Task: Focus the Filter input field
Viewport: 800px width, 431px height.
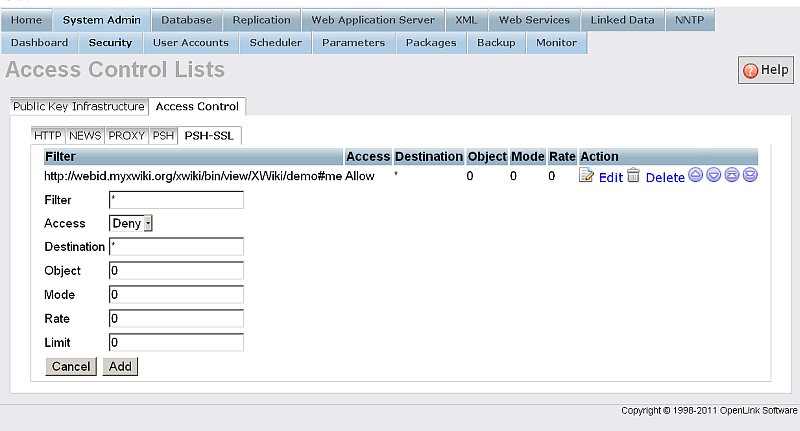Action: coord(176,200)
